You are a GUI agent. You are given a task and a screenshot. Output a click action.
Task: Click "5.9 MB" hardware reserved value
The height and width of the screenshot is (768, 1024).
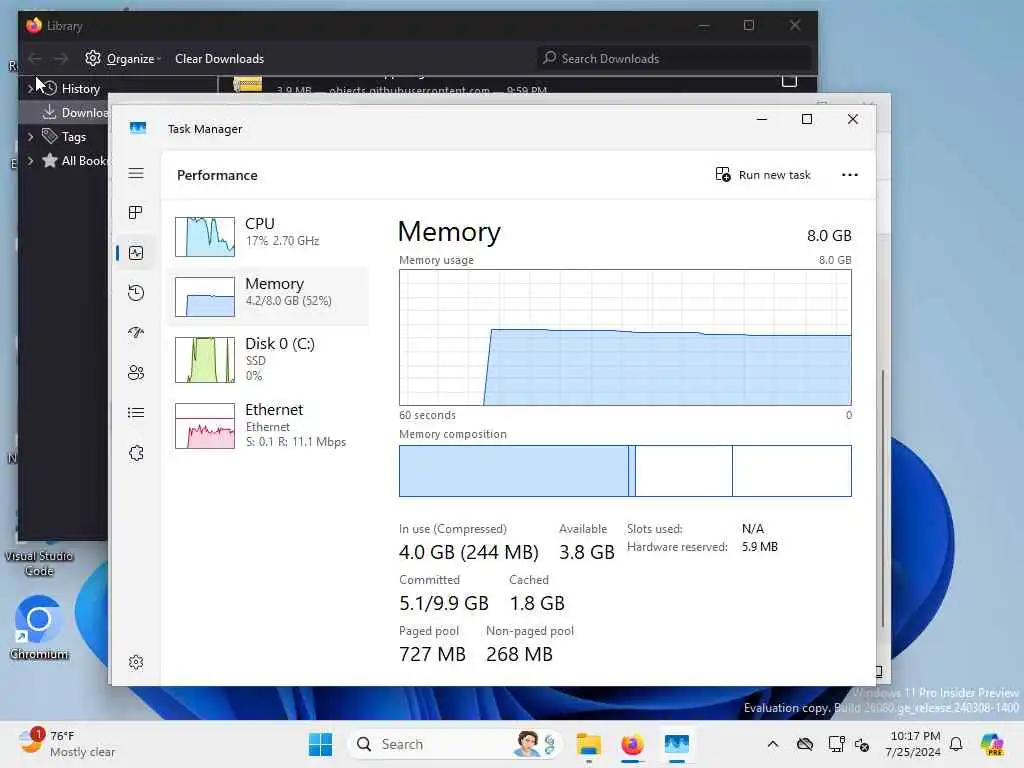tap(760, 547)
